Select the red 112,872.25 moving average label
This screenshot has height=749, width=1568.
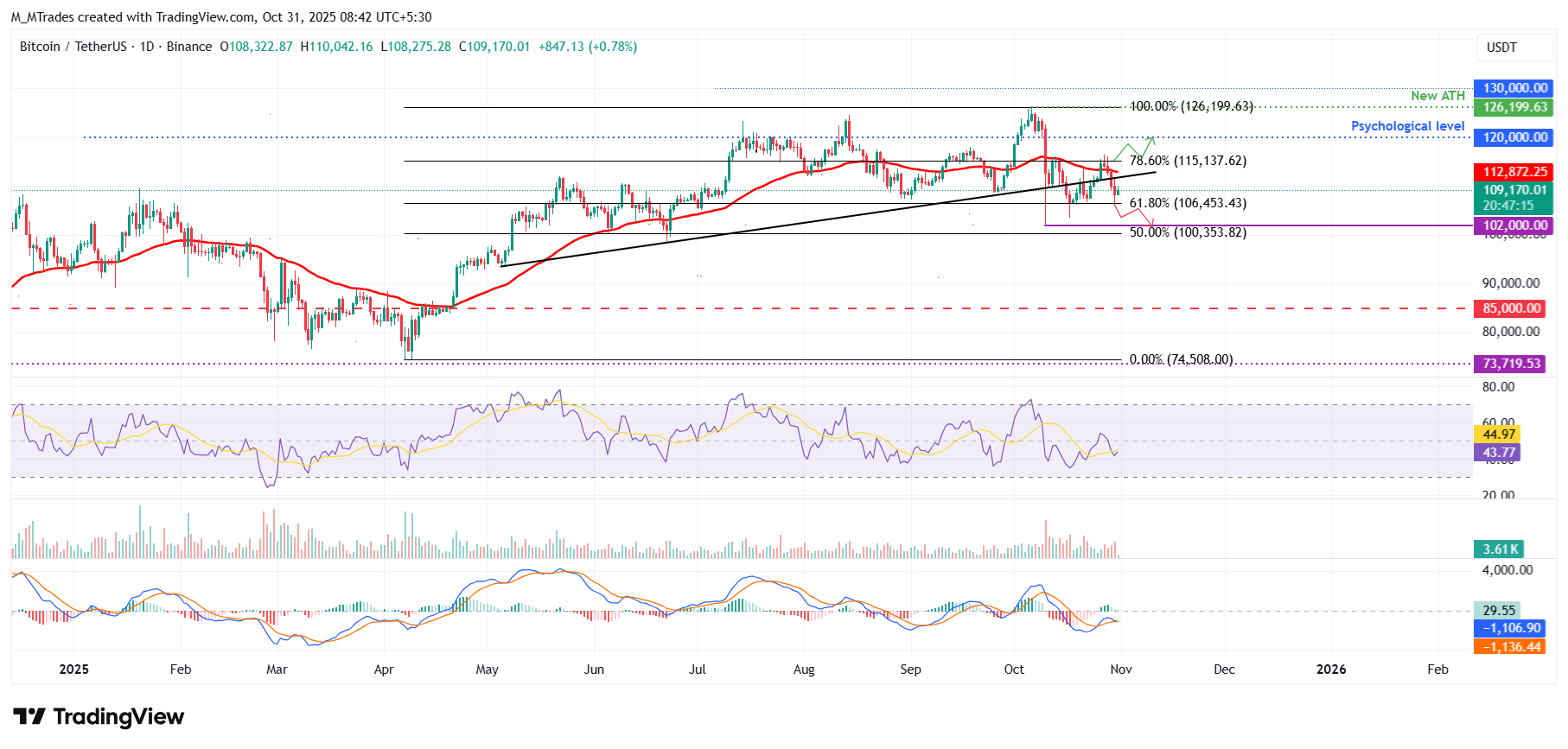coord(1515,172)
